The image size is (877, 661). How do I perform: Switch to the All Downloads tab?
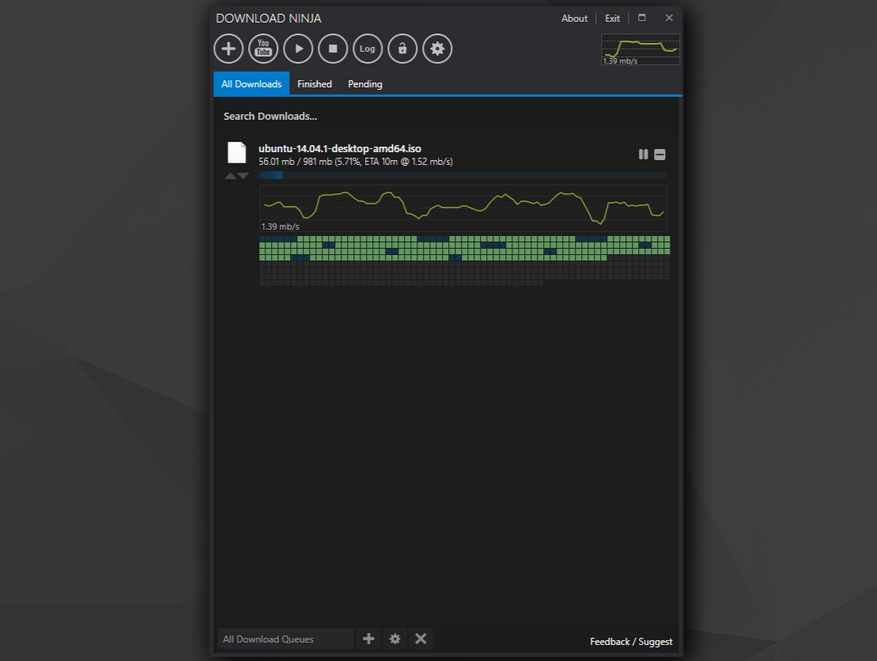[251, 84]
